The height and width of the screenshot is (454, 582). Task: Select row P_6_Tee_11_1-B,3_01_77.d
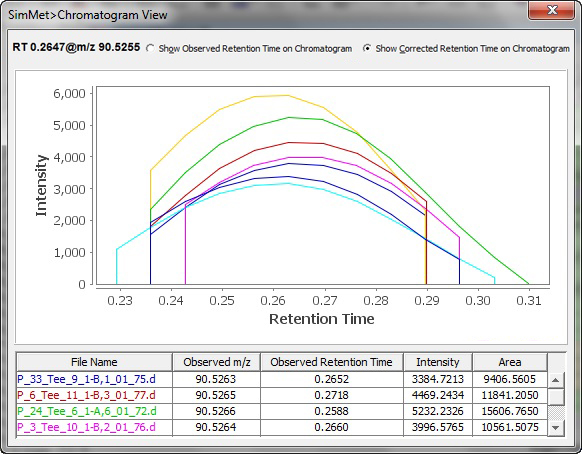pyautogui.click(x=282, y=395)
